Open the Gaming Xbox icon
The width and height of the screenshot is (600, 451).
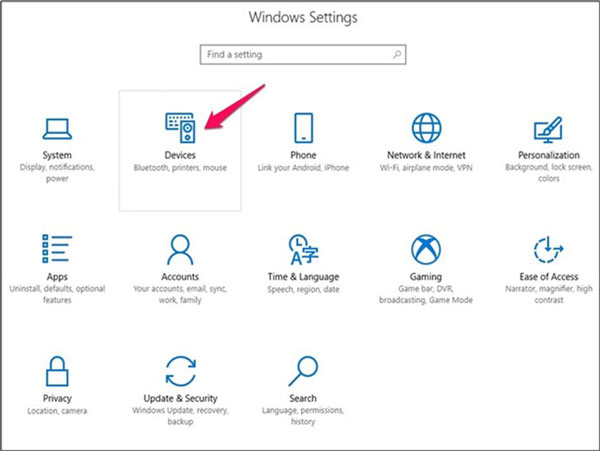(426, 249)
